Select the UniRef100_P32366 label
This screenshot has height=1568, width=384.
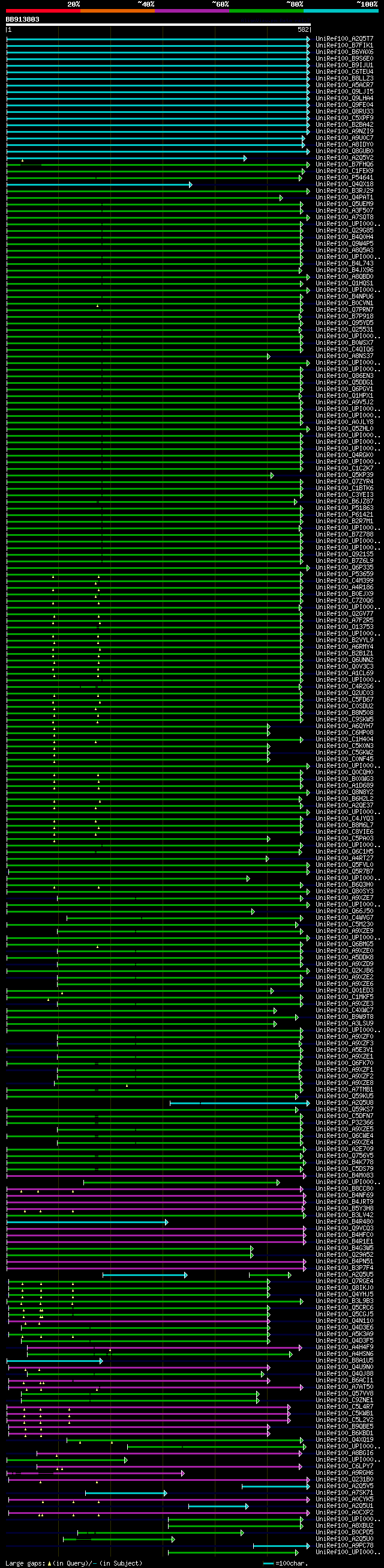[344, 1123]
